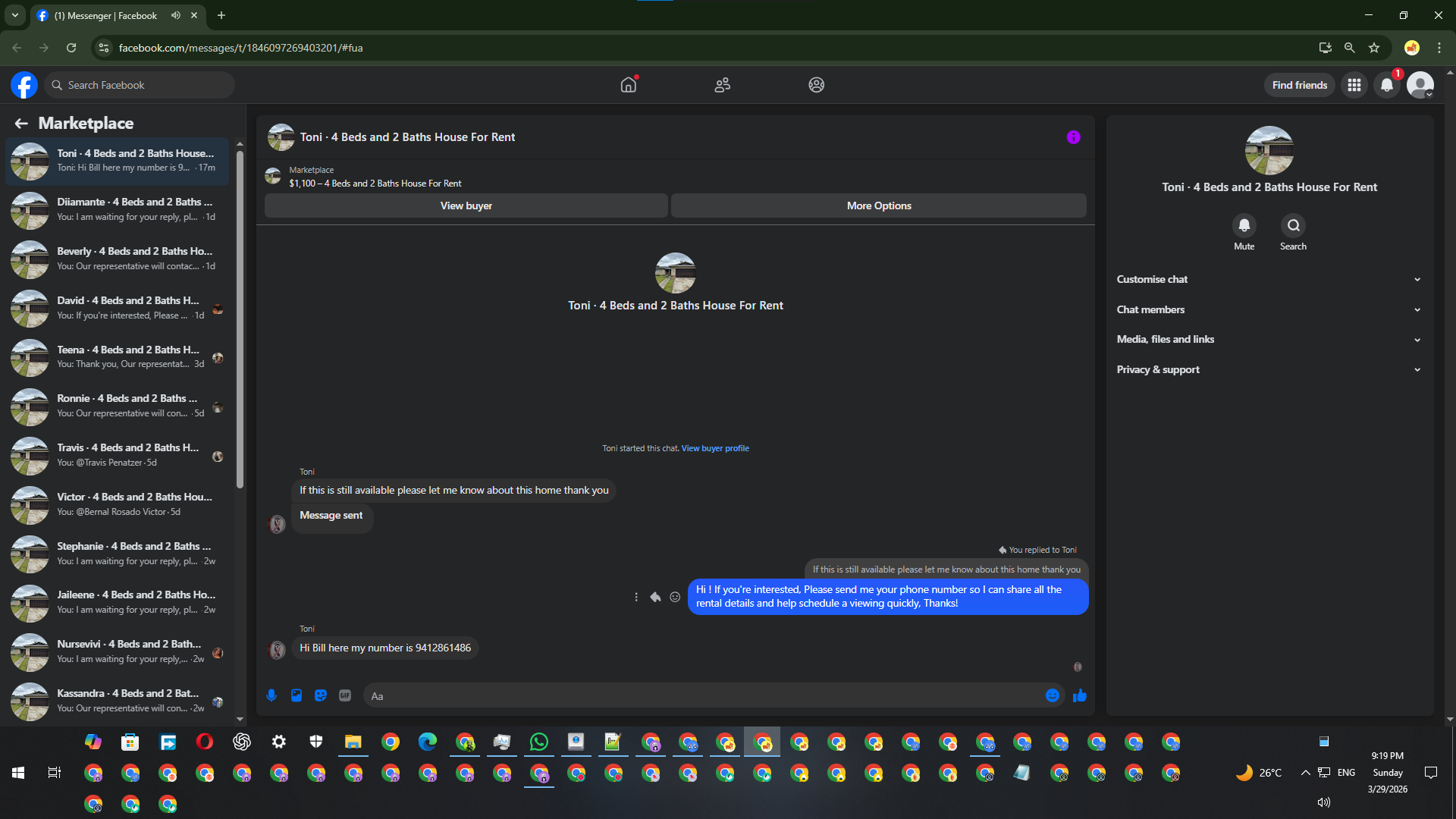Attach a file with the photo icon

297,695
